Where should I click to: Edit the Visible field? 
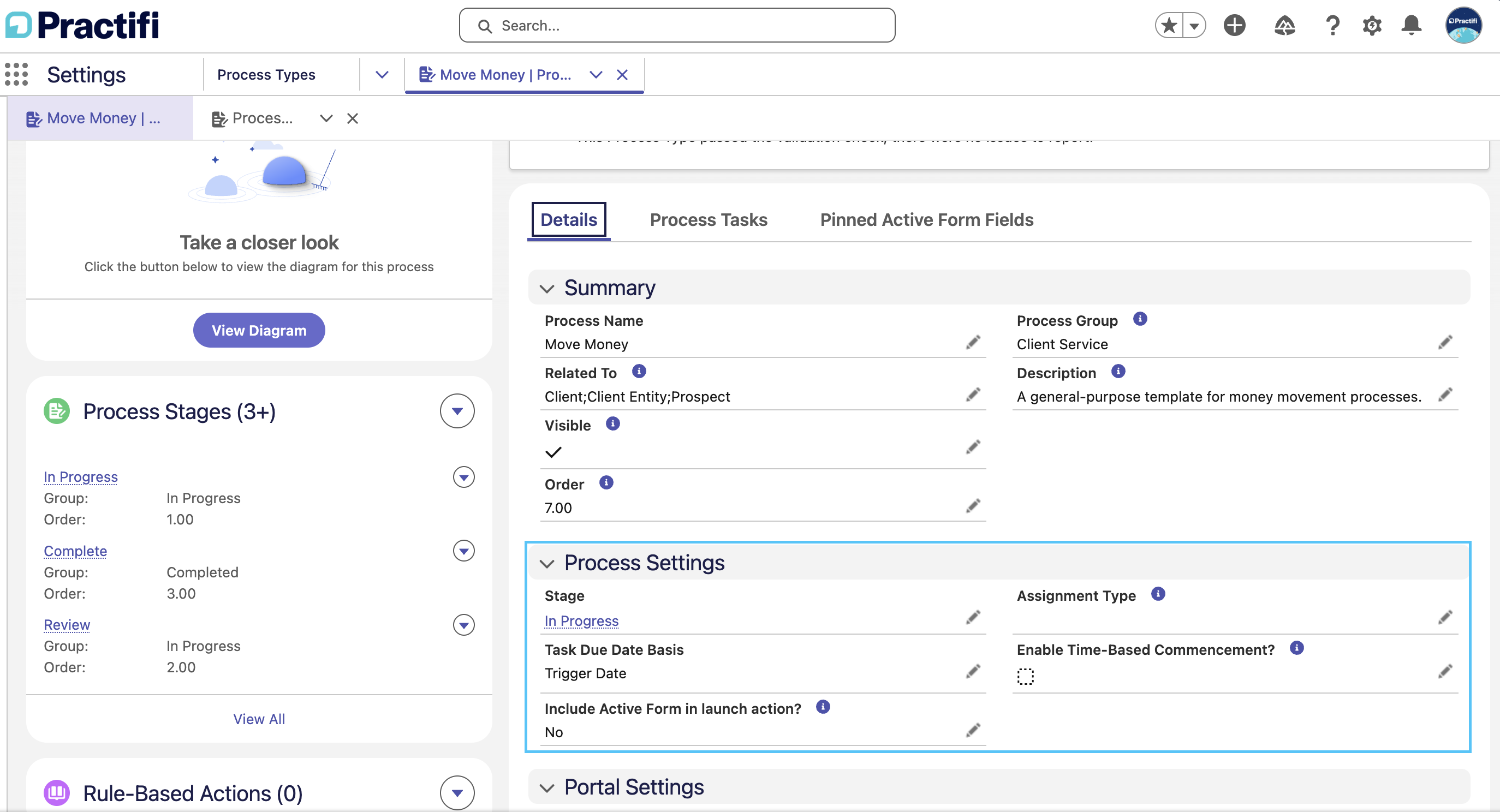(x=973, y=447)
